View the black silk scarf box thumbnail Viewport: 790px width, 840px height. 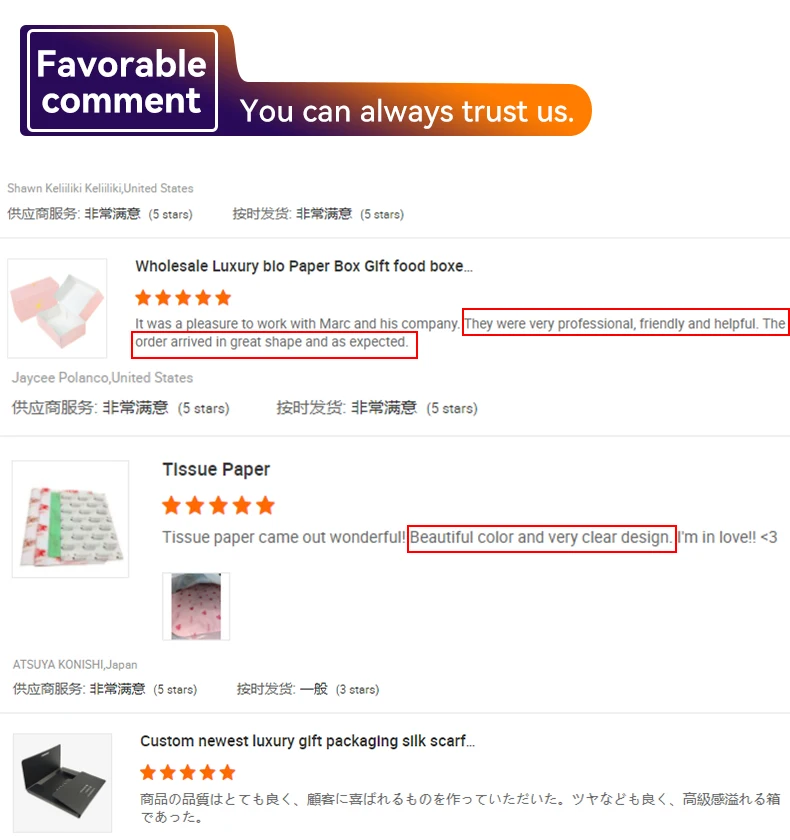[x=63, y=783]
